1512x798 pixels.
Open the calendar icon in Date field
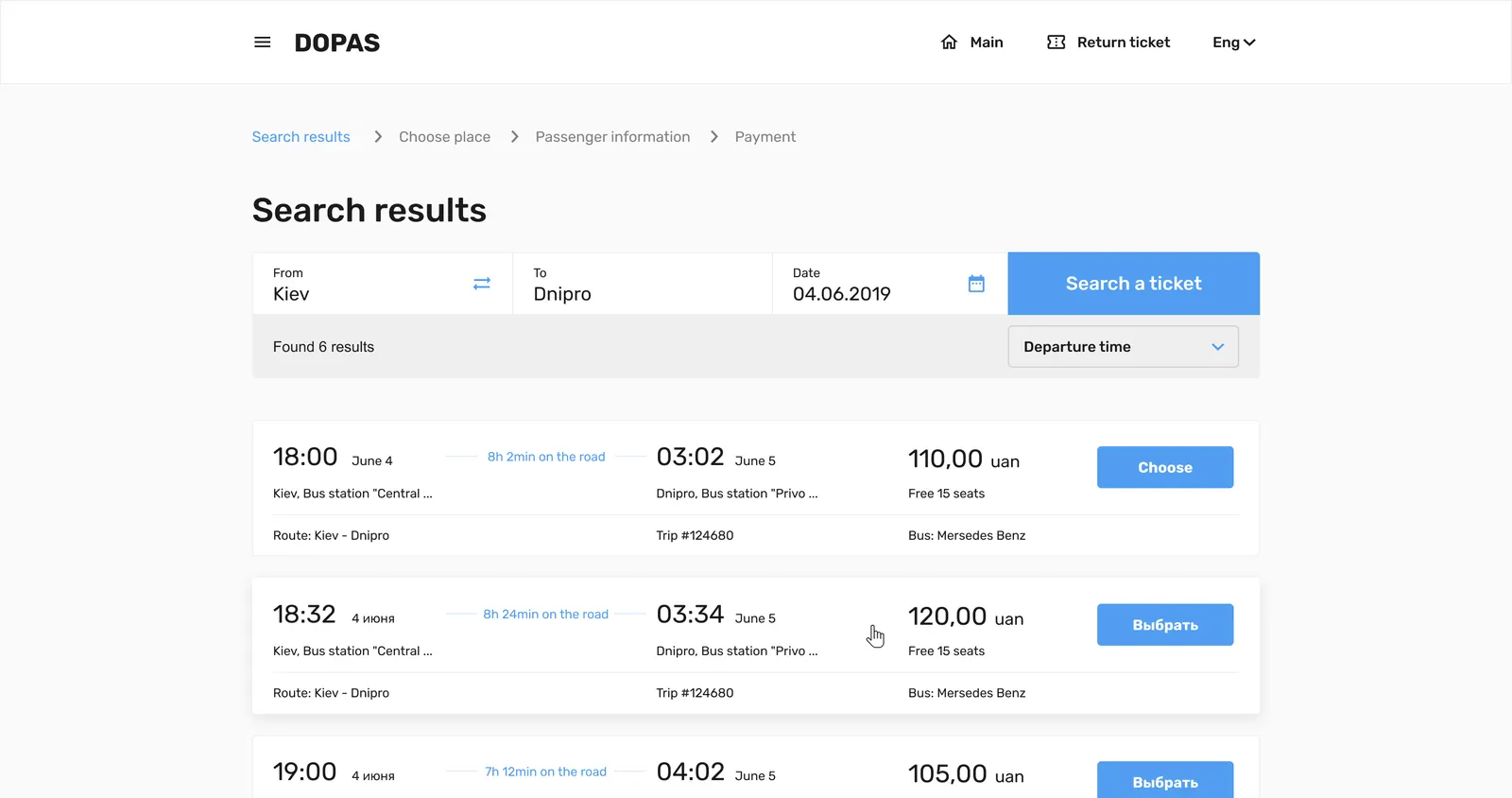[x=977, y=284]
